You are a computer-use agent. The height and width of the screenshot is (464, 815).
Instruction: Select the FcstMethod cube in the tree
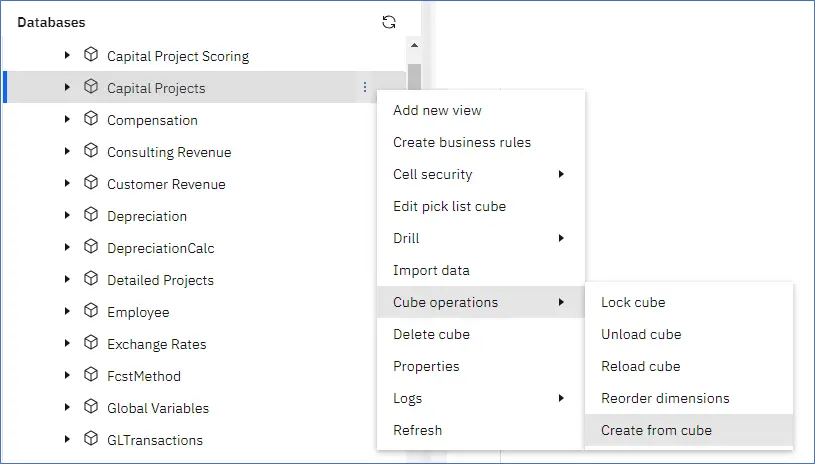(144, 376)
